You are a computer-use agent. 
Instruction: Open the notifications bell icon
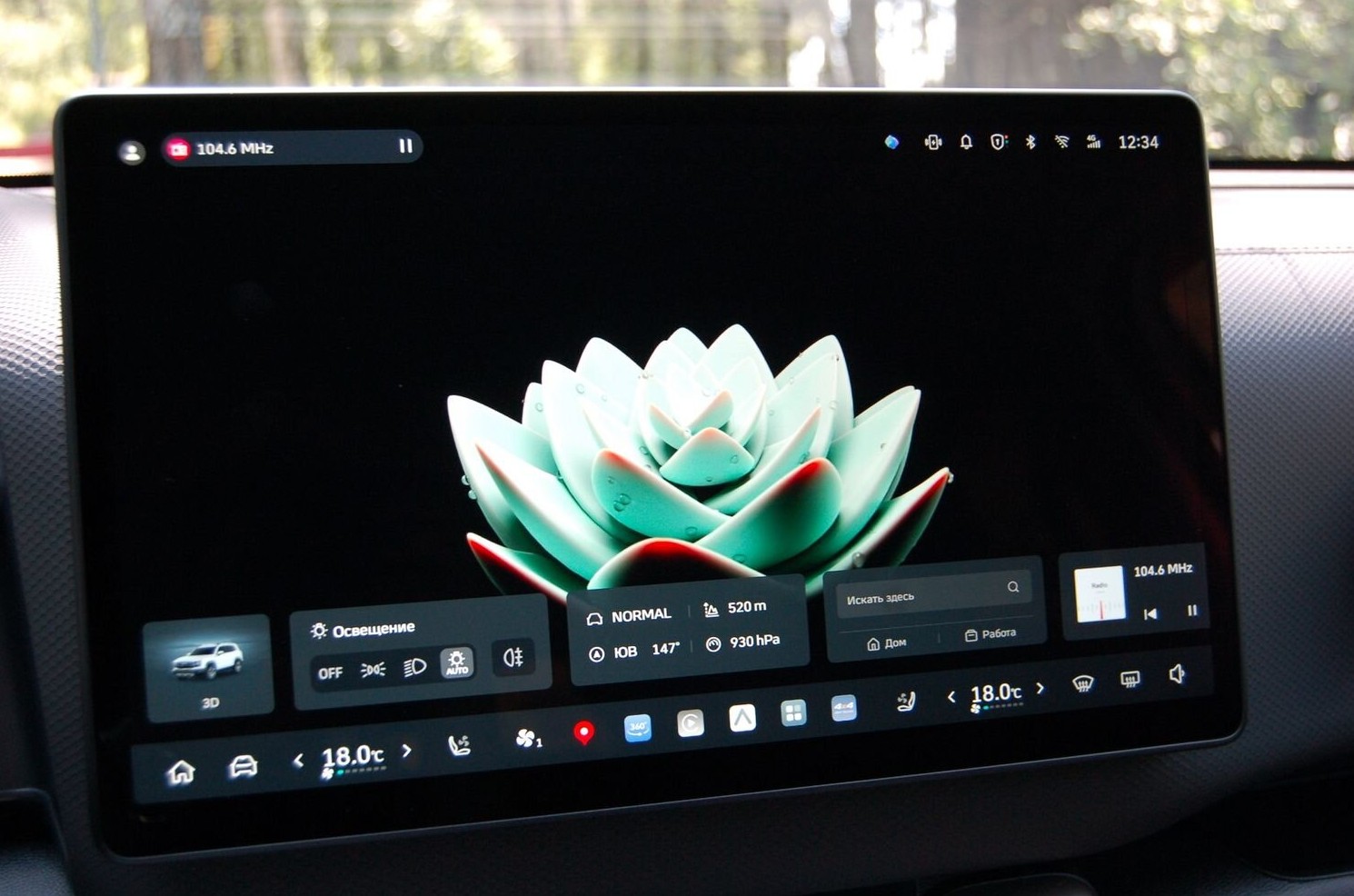(x=966, y=142)
